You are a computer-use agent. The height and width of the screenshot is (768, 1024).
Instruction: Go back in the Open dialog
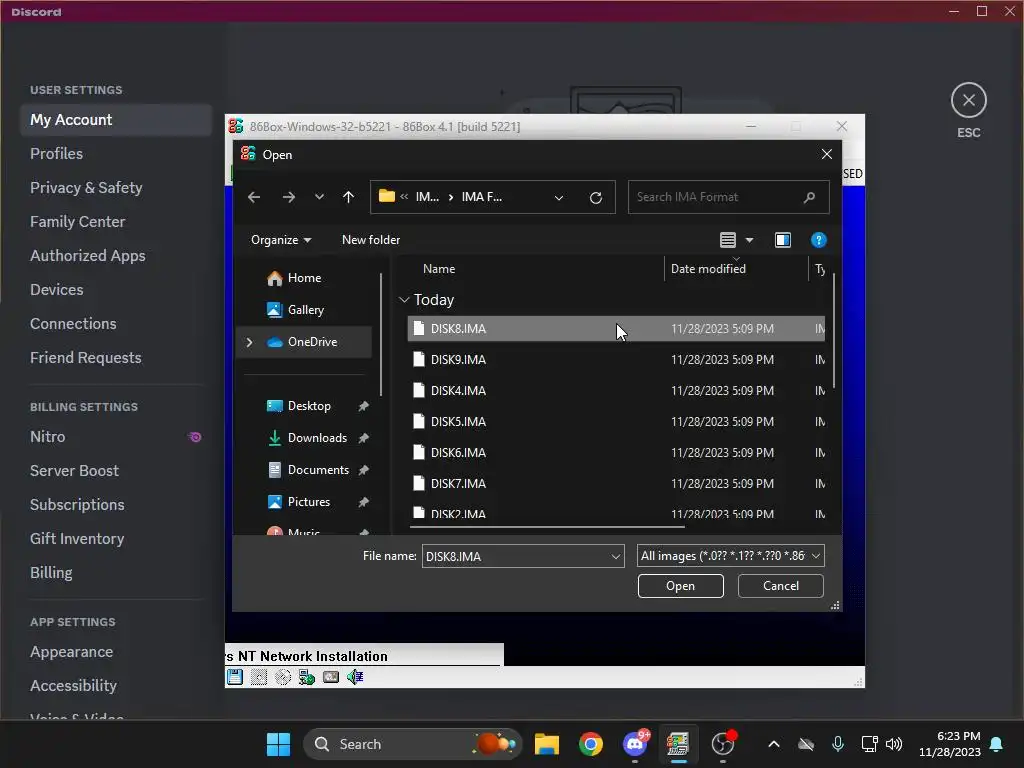pos(254,197)
